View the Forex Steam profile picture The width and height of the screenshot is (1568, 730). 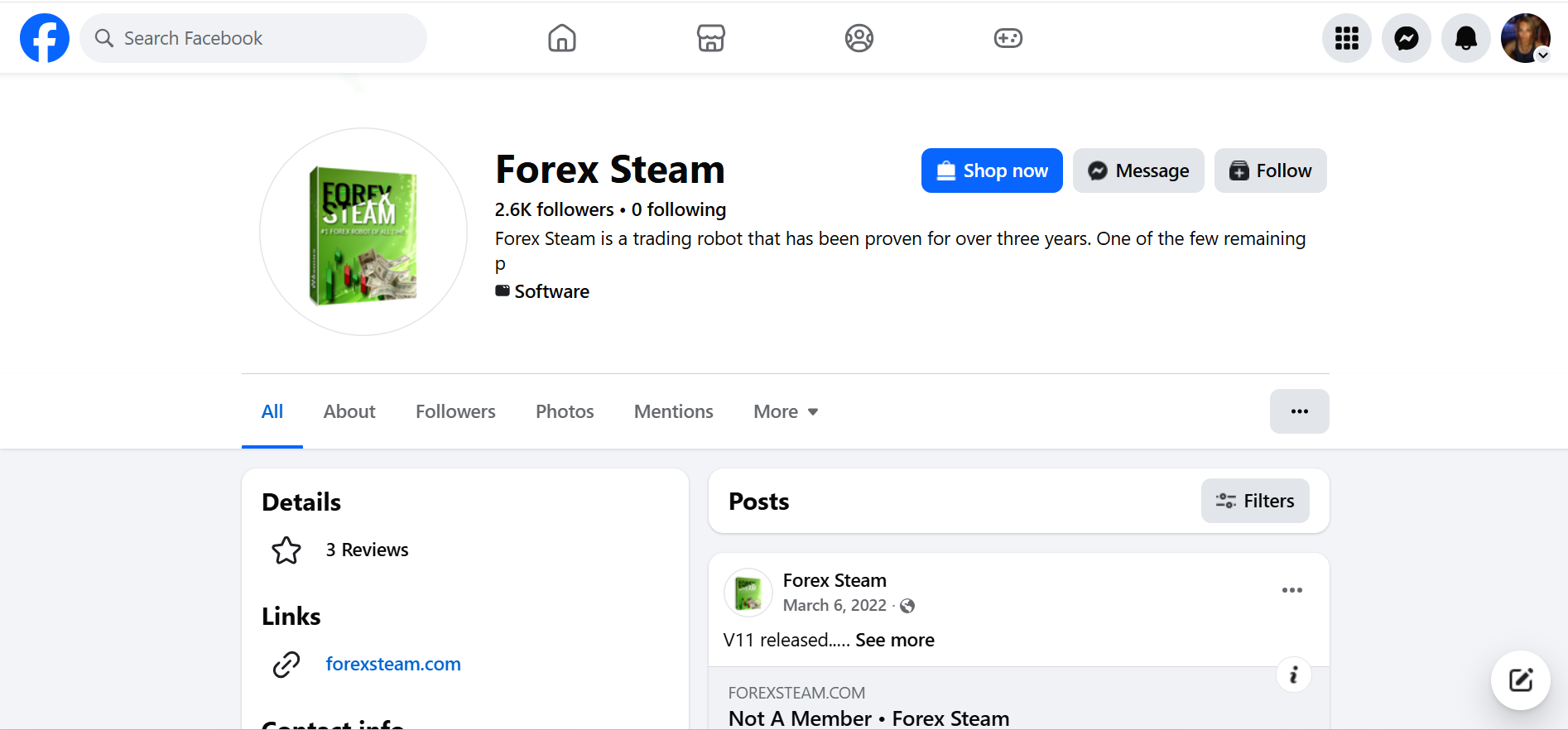pyautogui.click(x=363, y=232)
